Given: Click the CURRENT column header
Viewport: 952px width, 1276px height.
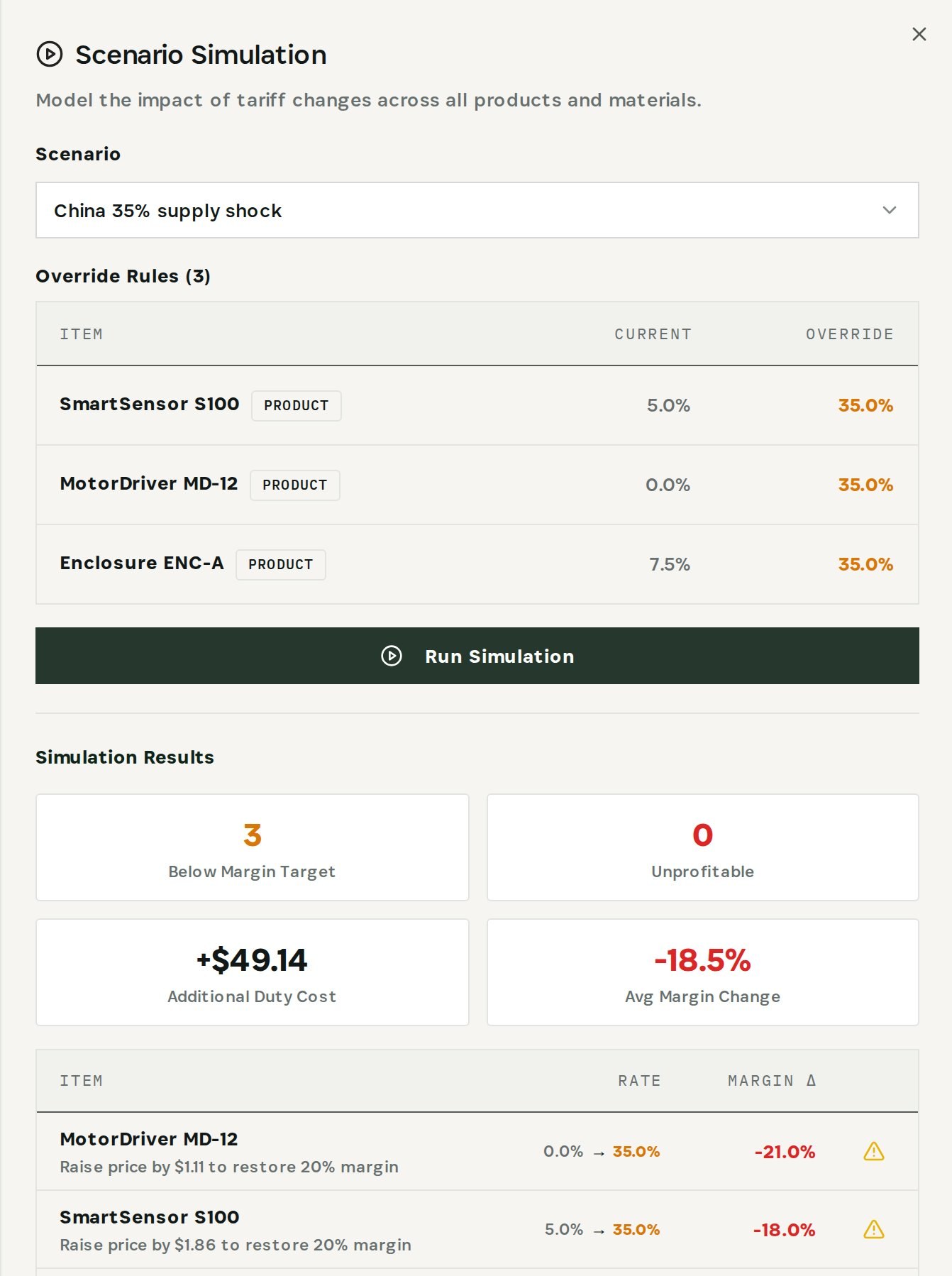Looking at the screenshot, I should [x=653, y=334].
